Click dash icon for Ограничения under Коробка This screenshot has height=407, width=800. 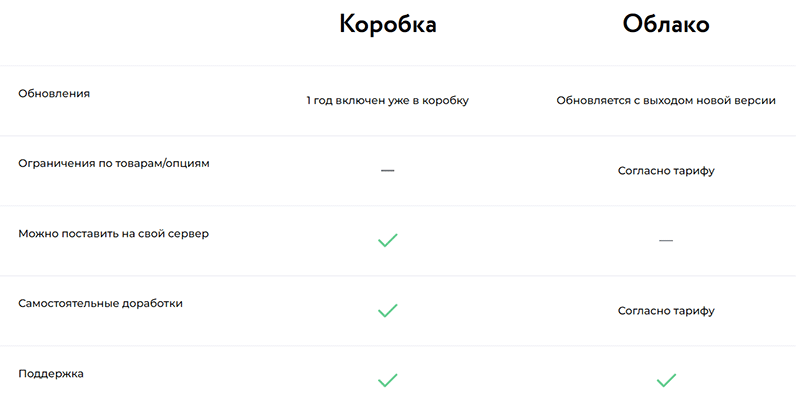coord(388,170)
